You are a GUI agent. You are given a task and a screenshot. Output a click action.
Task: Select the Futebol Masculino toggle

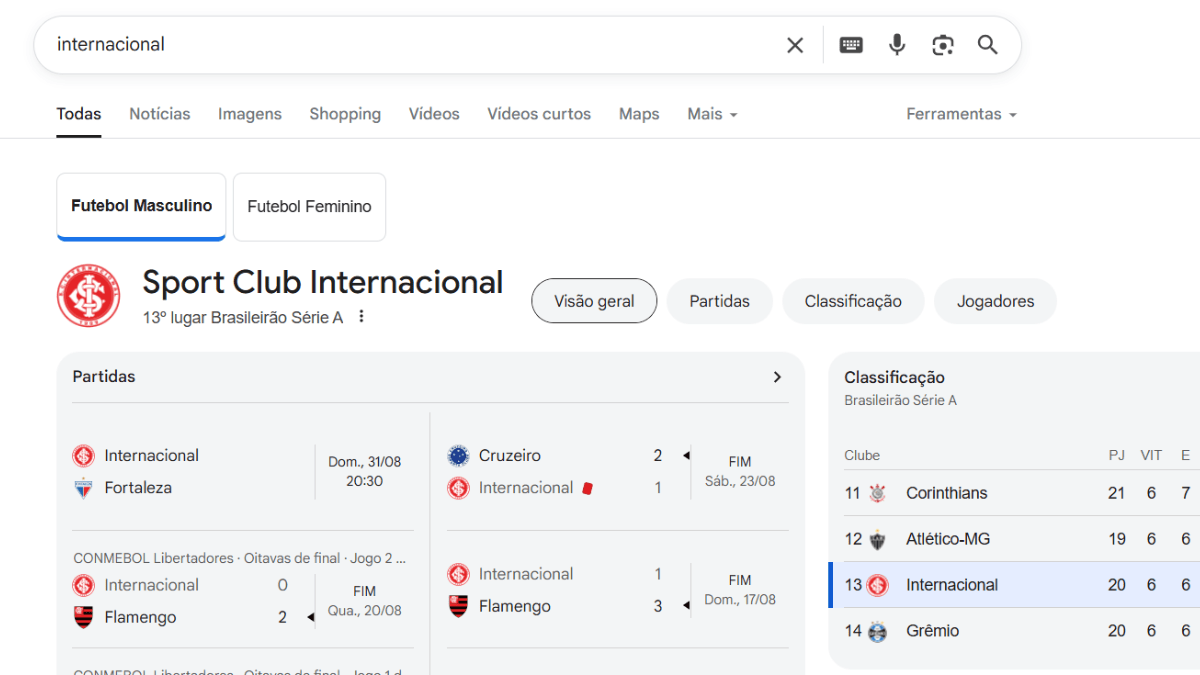[141, 206]
